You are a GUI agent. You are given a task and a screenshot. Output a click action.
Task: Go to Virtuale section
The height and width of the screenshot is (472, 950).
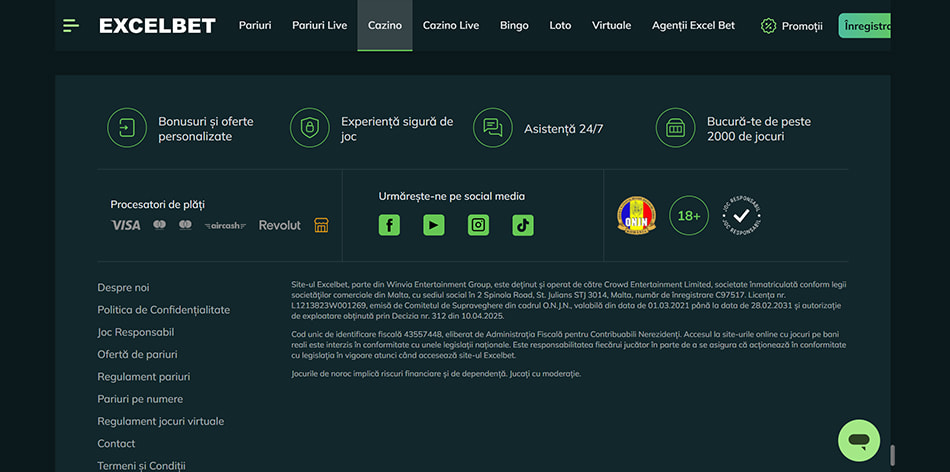pyautogui.click(x=611, y=25)
